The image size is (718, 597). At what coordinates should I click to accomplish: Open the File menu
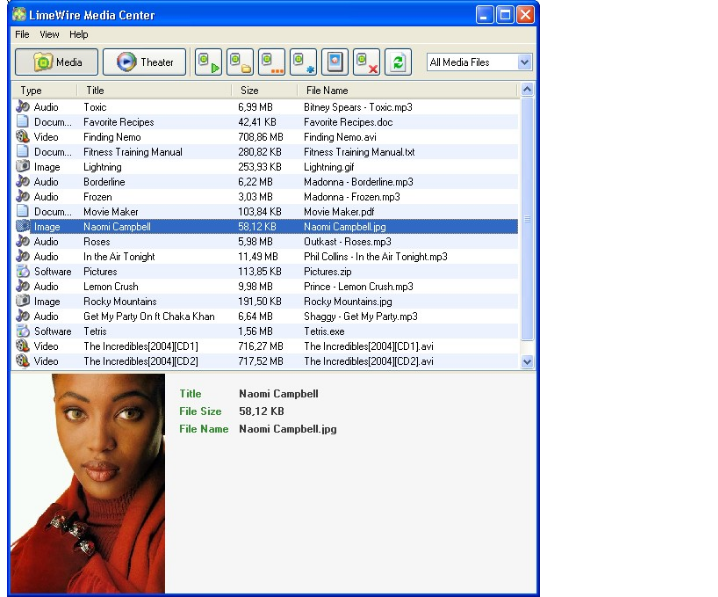point(22,34)
